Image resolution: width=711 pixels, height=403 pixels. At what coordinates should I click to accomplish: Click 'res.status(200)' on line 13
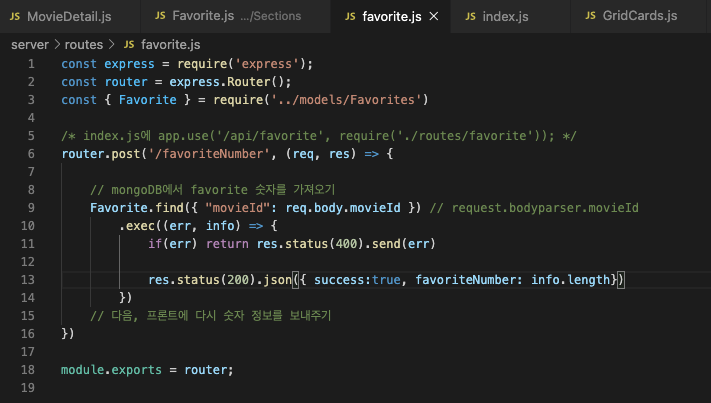coord(202,280)
